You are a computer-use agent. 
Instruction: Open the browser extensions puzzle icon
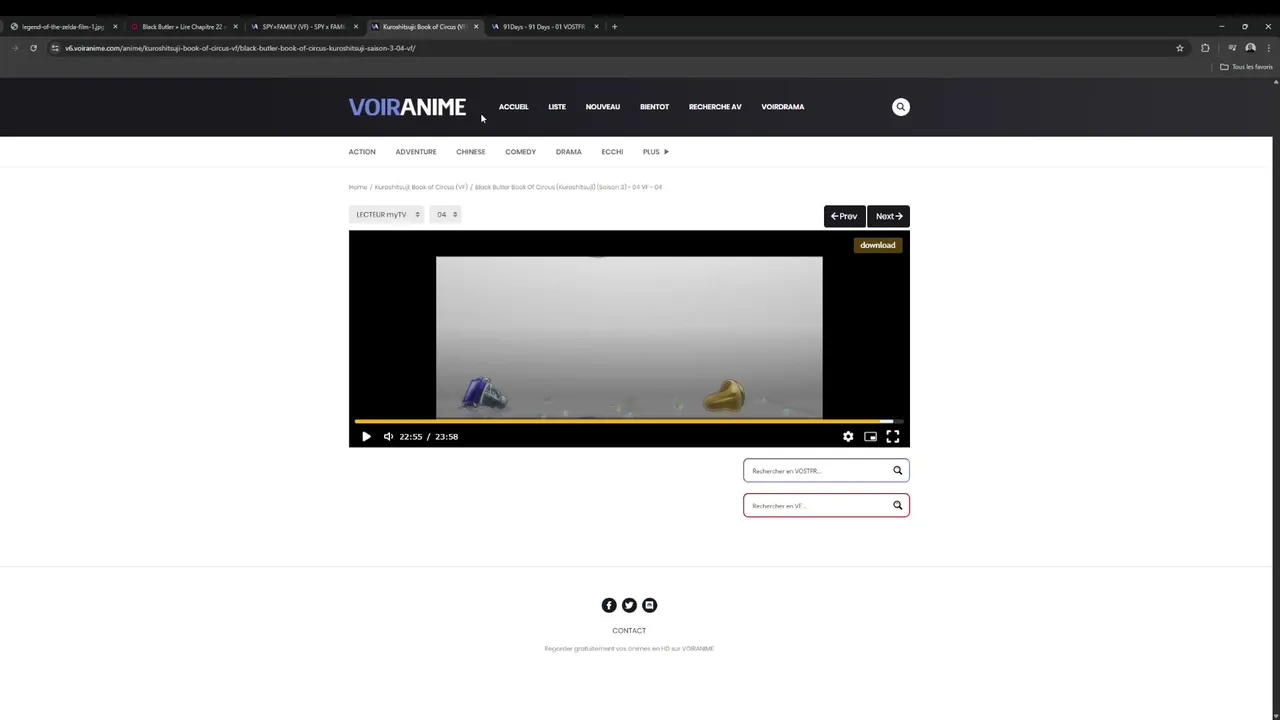click(1205, 48)
